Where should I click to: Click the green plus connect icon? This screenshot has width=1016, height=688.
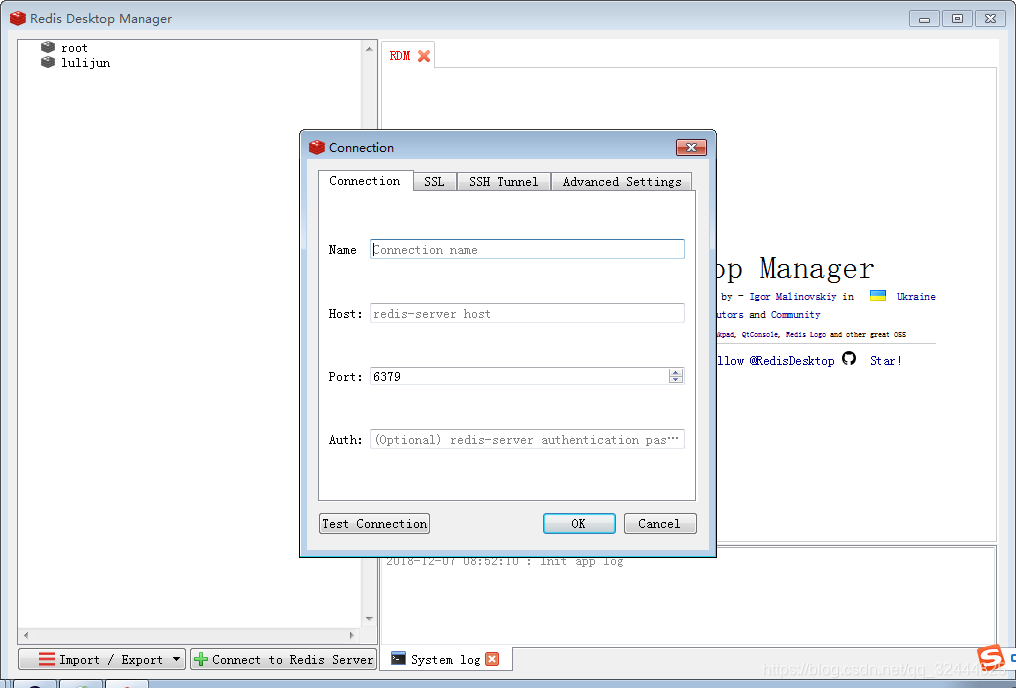point(201,659)
